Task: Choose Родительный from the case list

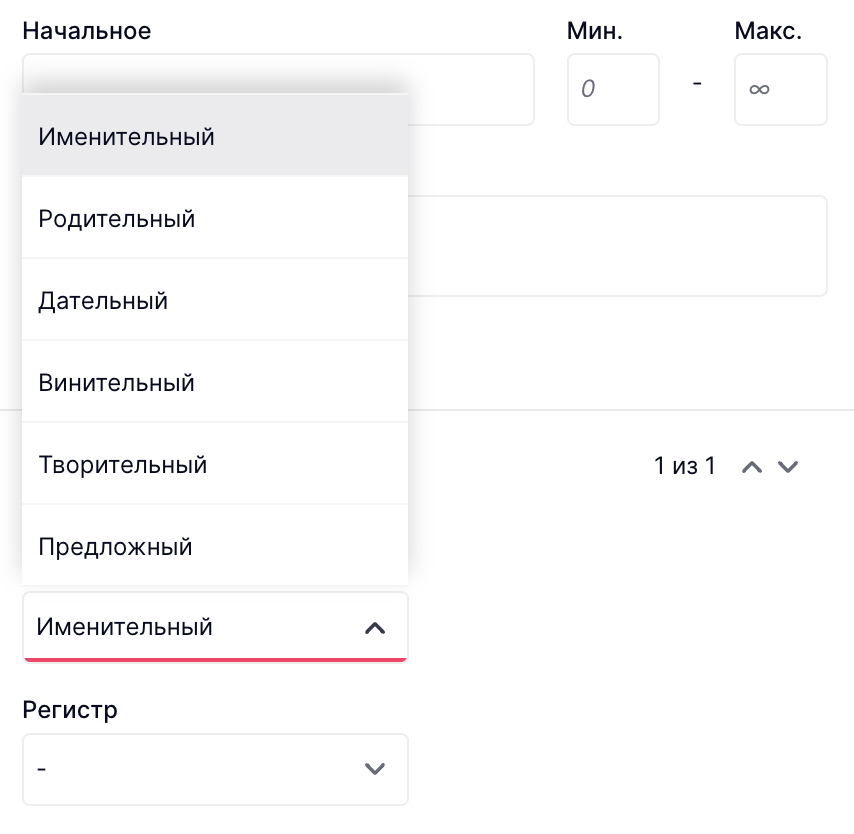Action: pyautogui.click(x=215, y=218)
